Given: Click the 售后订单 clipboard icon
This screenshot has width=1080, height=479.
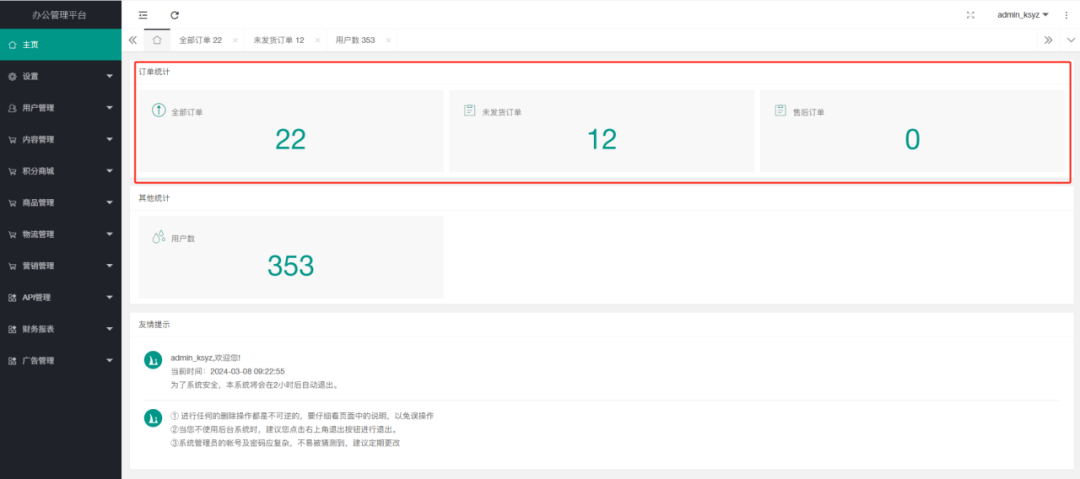Looking at the screenshot, I should (x=780, y=110).
